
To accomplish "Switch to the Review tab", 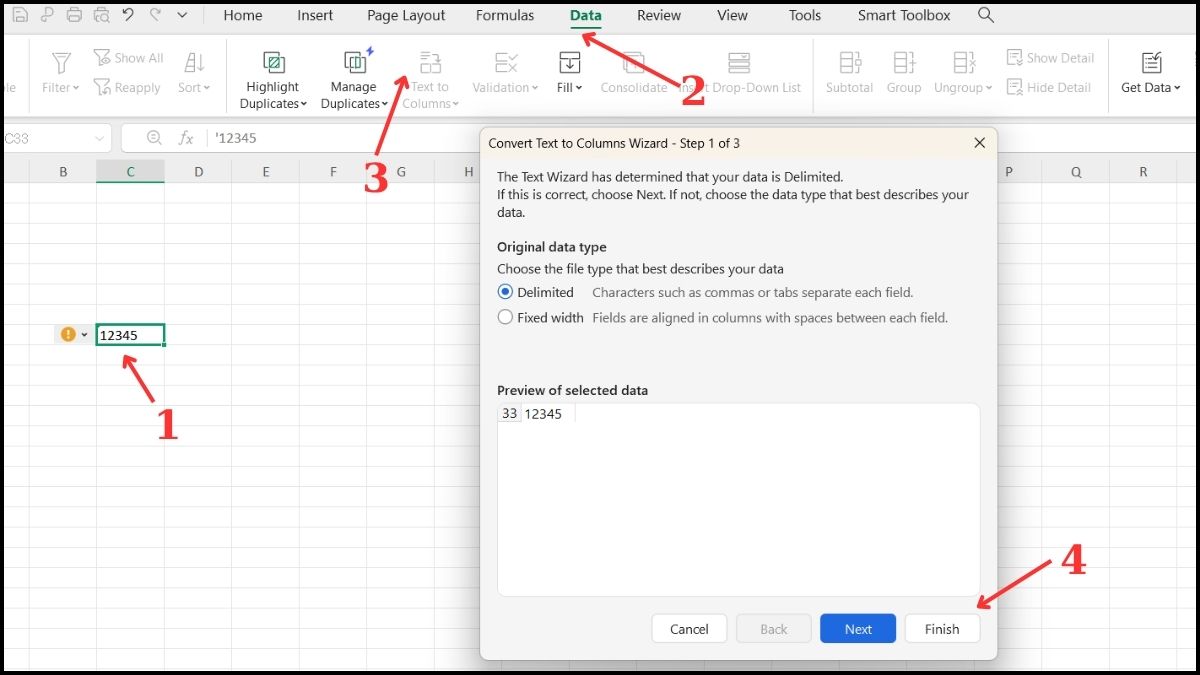I will point(658,15).
